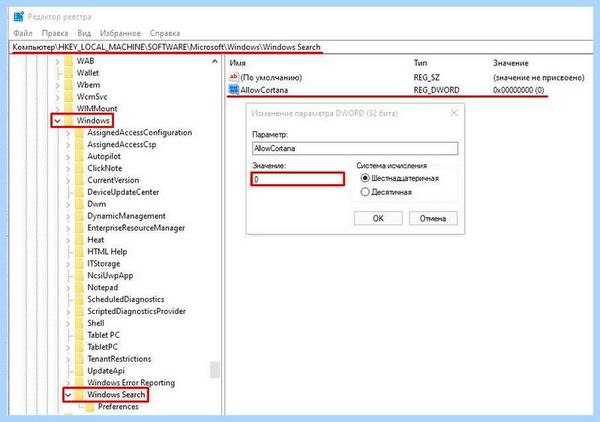Image resolution: width=600 pixels, height=422 pixels.
Task: Select the Wallet folder icon
Action: coord(68,73)
